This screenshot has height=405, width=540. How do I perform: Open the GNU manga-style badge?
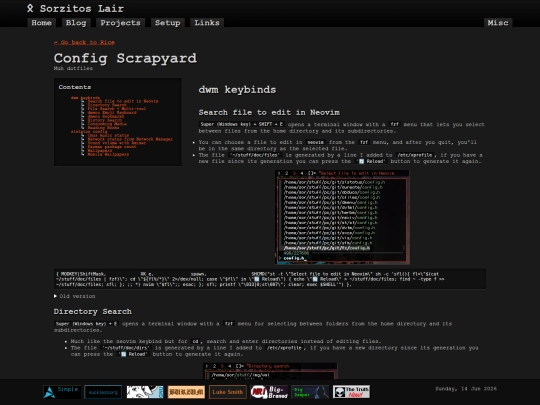click(x=145, y=392)
